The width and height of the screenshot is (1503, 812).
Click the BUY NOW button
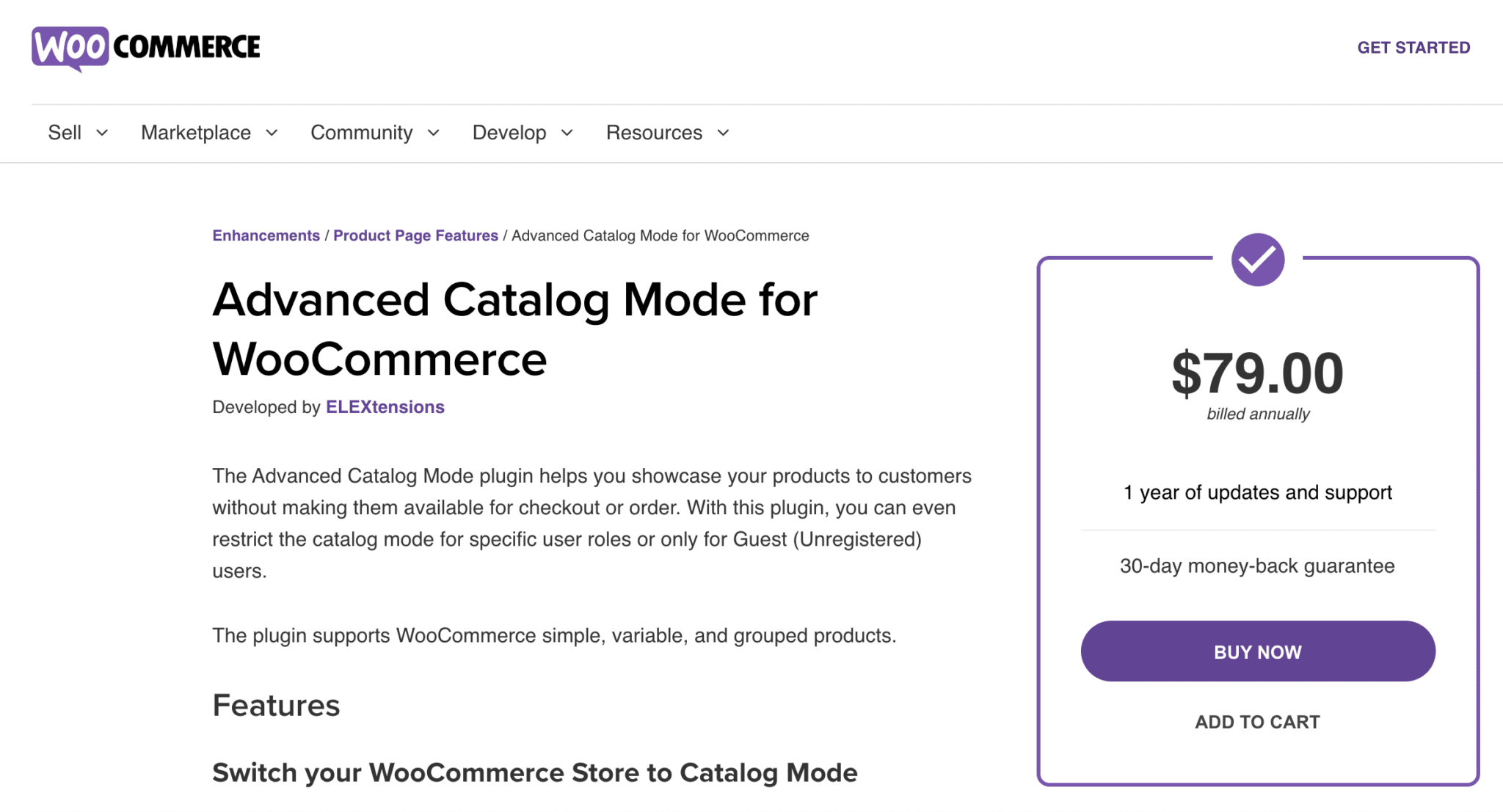click(x=1257, y=651)
